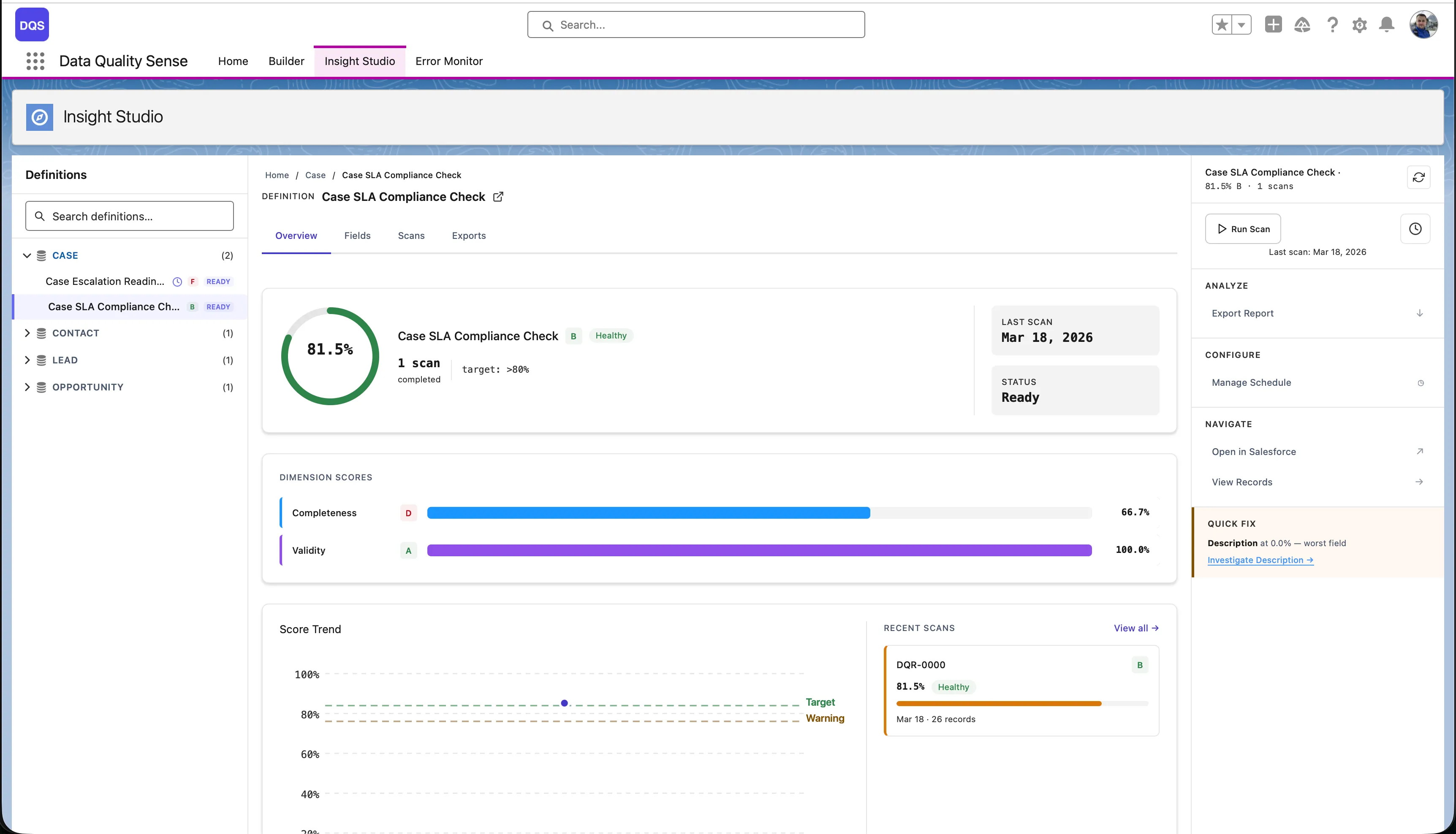Click the help question mark icon

point(1333,24)
